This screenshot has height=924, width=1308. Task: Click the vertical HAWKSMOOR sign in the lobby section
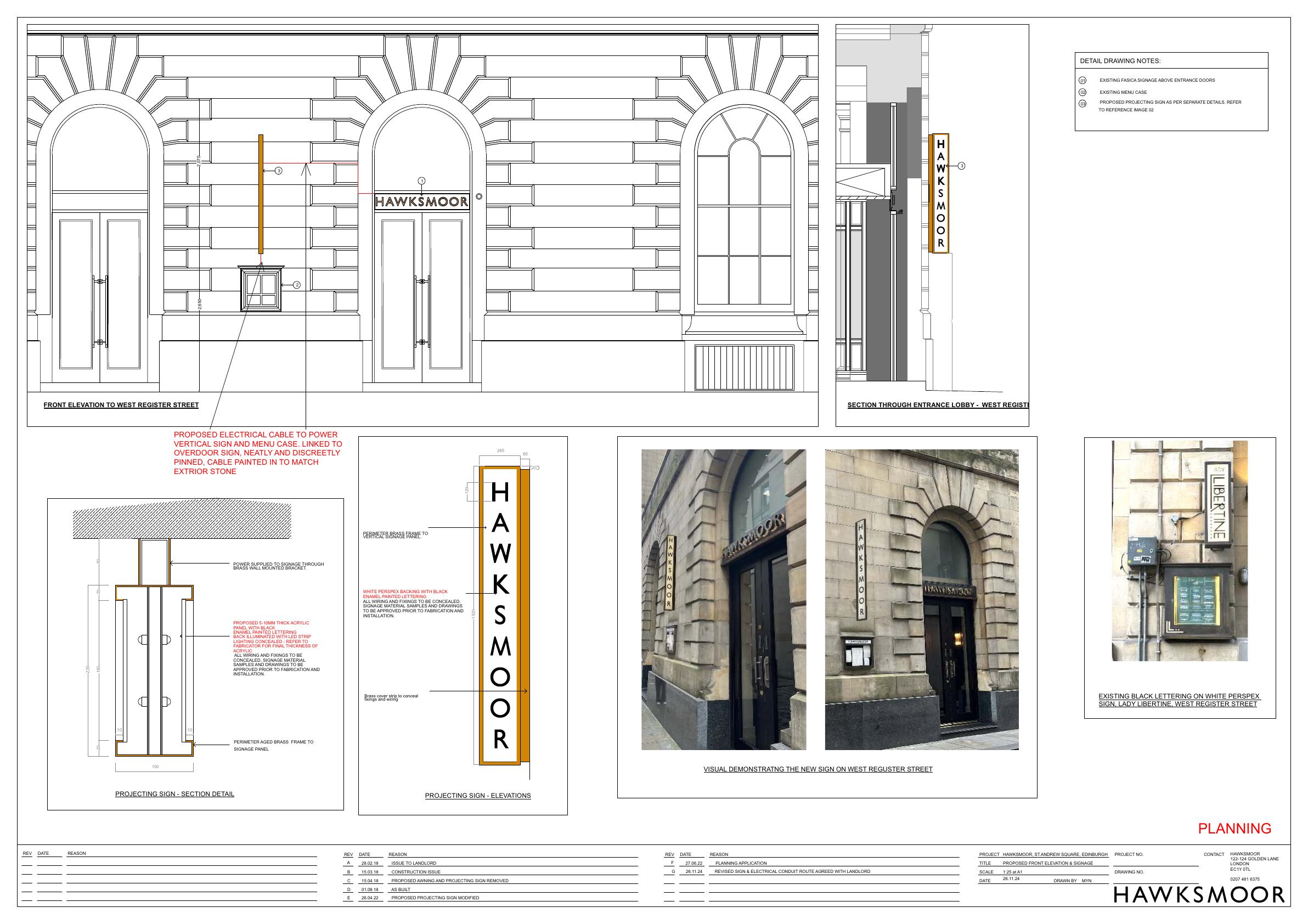(x=940, y=194)
